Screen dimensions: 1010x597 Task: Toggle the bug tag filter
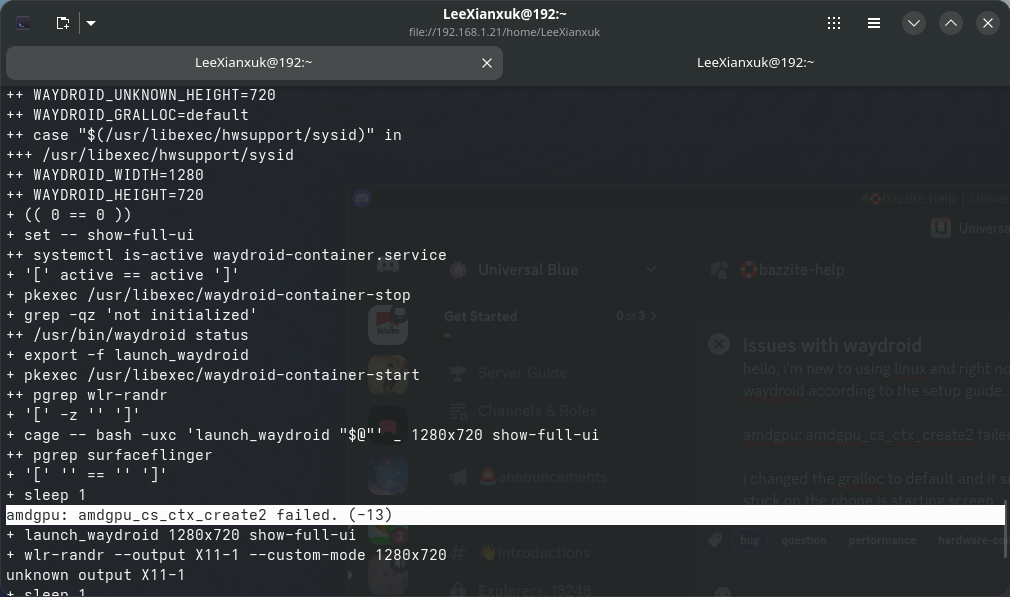[x=748, y=540]
